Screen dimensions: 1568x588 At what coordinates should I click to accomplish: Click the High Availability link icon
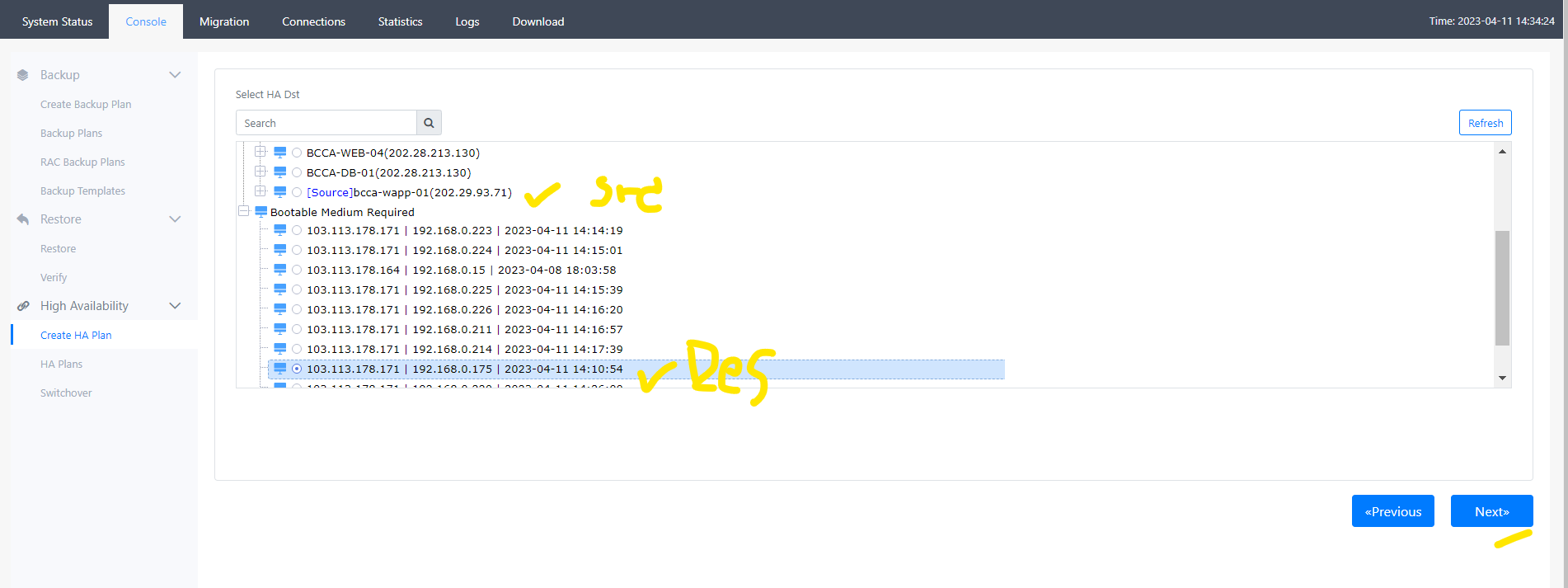point(23,306)
